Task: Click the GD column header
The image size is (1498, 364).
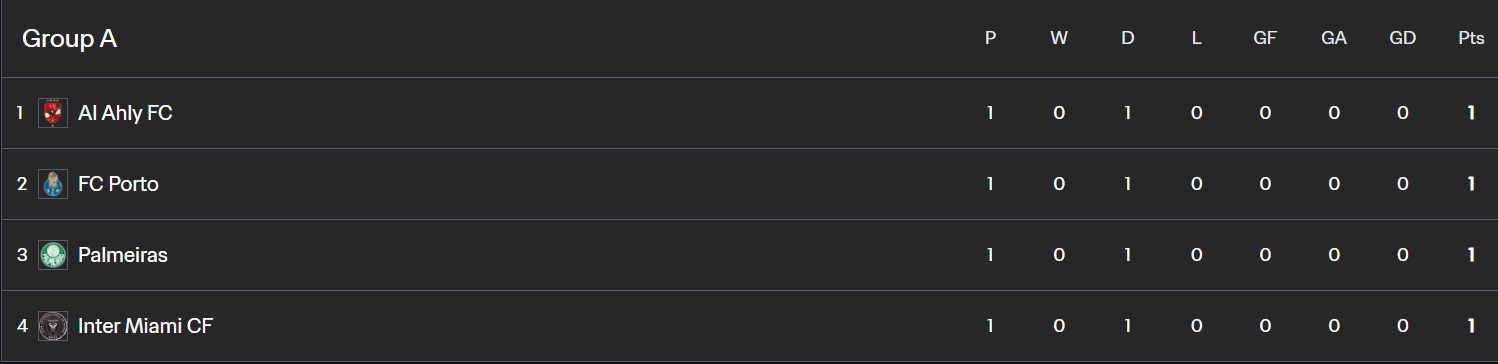Action: pyautogui.click(x=1403, y=38)
